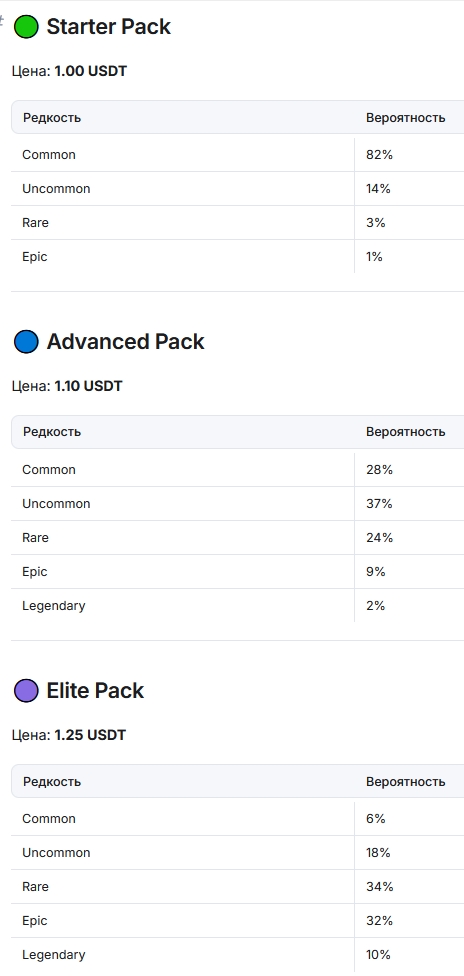Select the Elite Pack heading
Screen dimensions: 464x976
(x=95, y=691)
